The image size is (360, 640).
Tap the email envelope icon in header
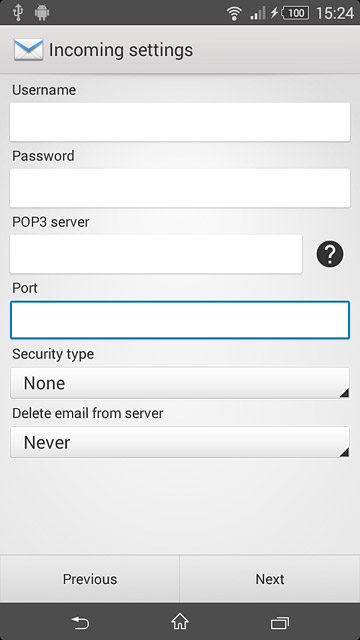tap(29, 50)
